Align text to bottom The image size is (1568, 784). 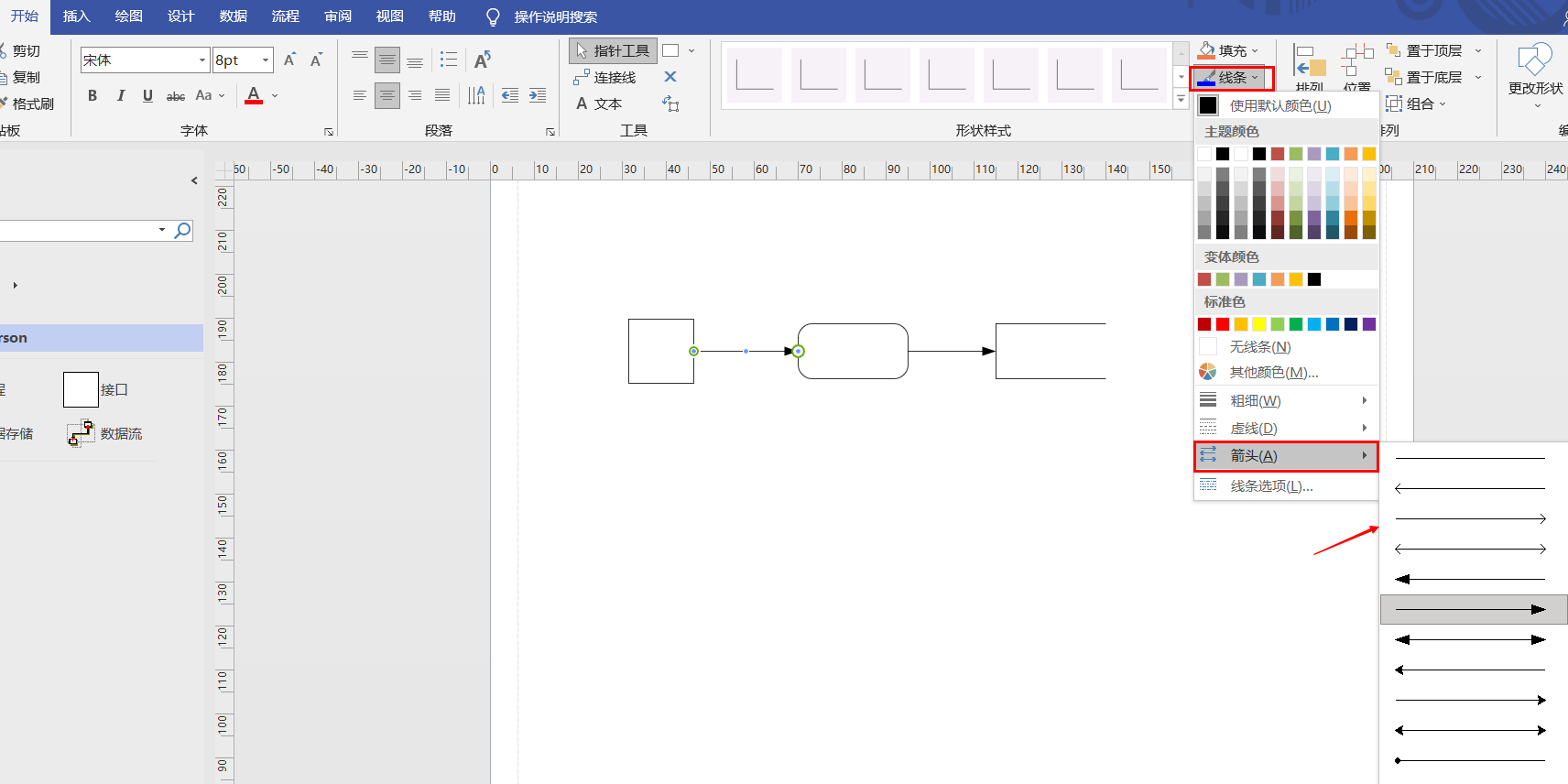tap(415, 61)
